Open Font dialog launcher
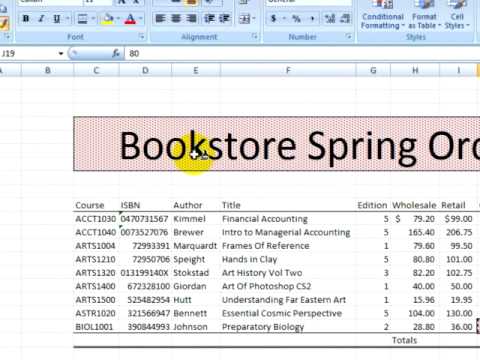 coord(142,37)
